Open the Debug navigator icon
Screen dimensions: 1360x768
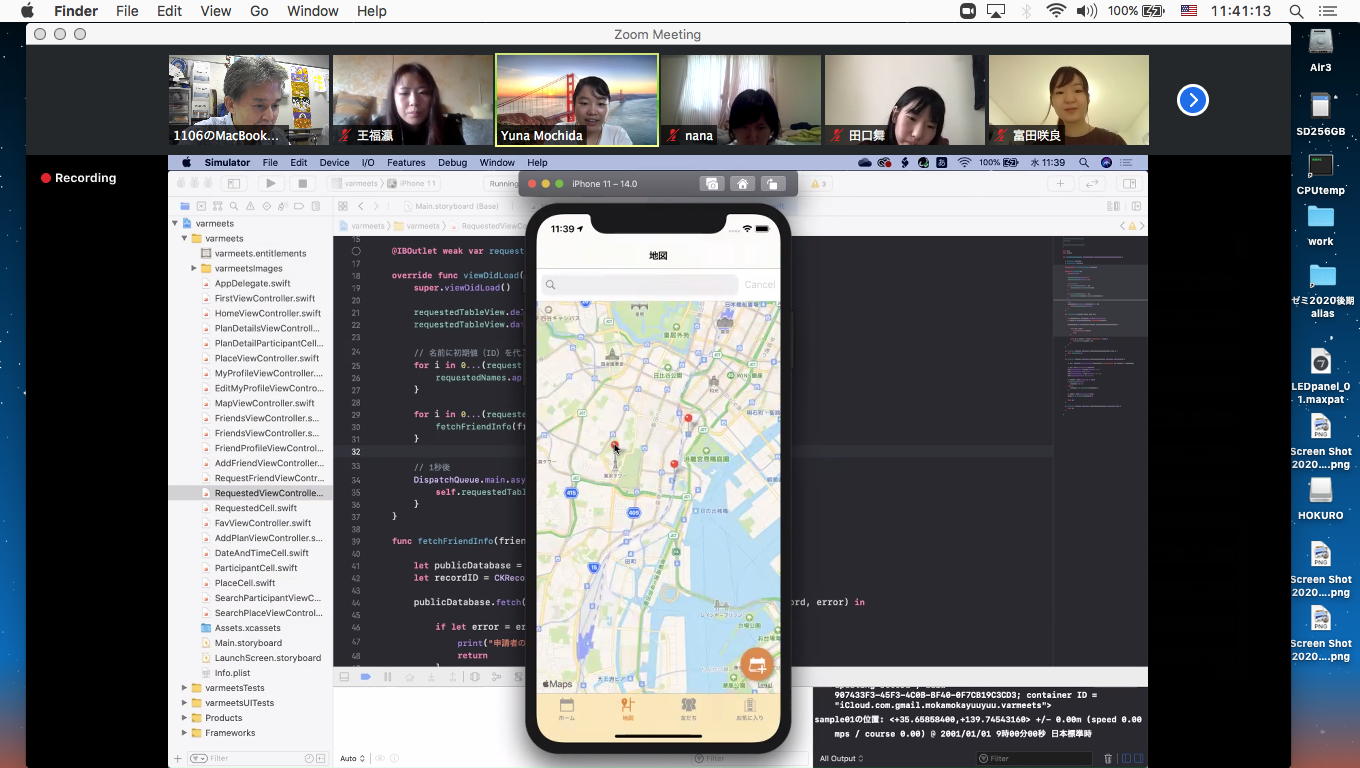pyautogui.click(x=283, y=206)
